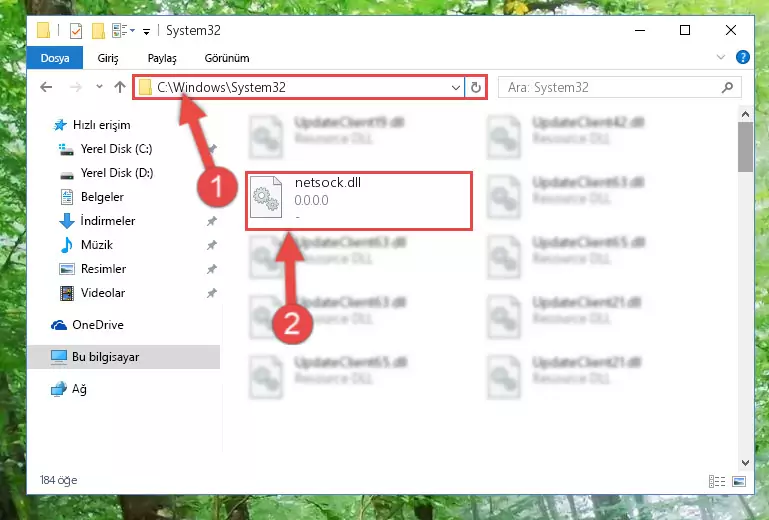This screenshot has width=769, height=520.
Task: Click the New folder icon in quick access toolbar
Action: click(98, 31)
